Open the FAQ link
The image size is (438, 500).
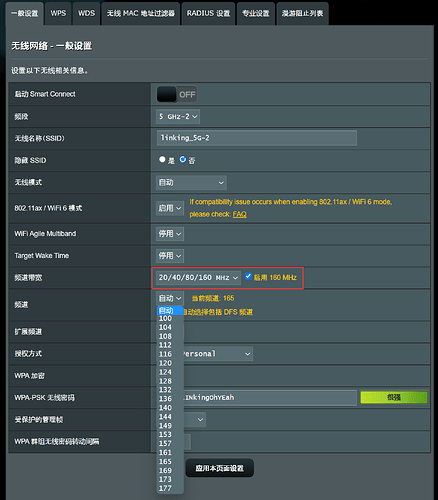pyautogui.click(x=239, y=214)
